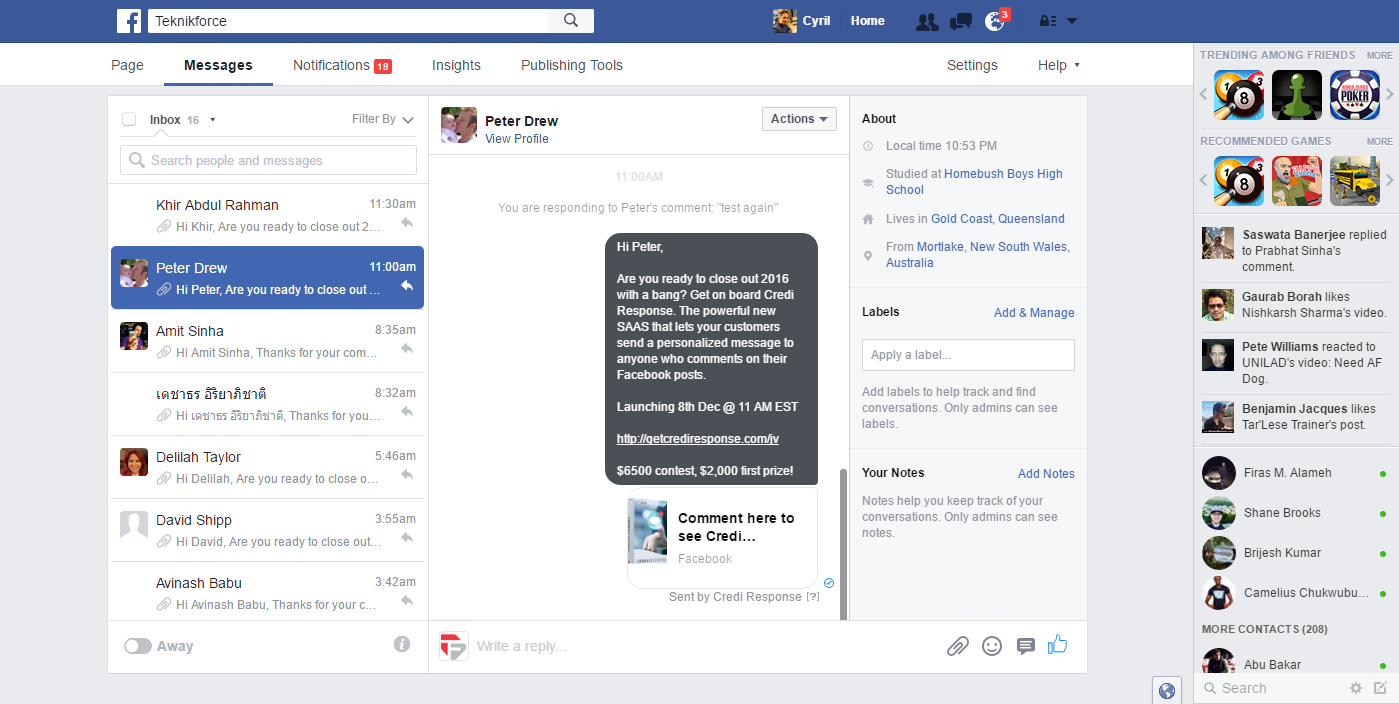Open the Filter By dropdown
This screenshot has width=1399, height=704.
(383, 119)
